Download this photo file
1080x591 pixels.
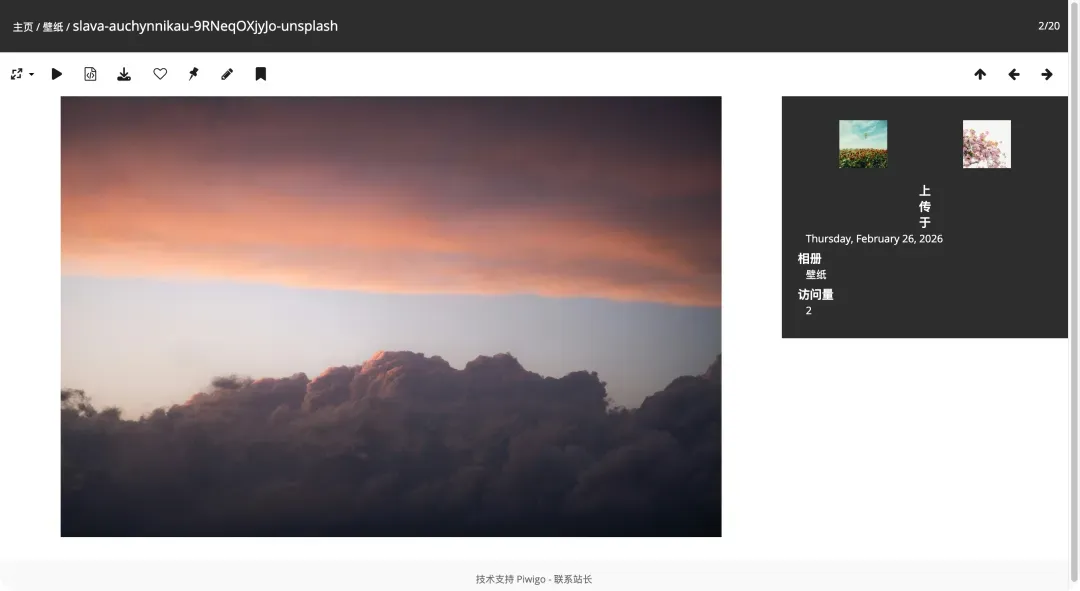click(124, 74)
